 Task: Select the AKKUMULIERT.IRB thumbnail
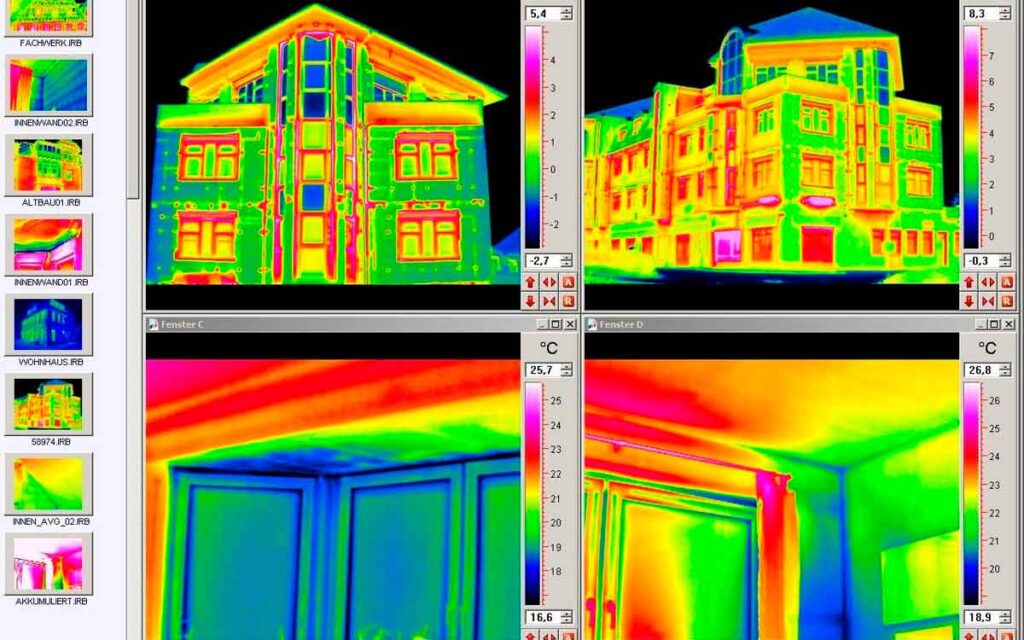pos(49,564)
